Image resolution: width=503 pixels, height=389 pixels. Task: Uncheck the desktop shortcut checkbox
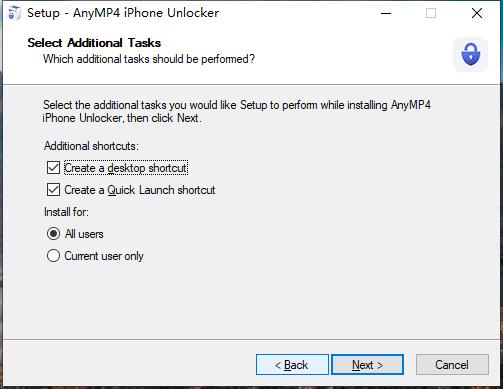point(53,168)
